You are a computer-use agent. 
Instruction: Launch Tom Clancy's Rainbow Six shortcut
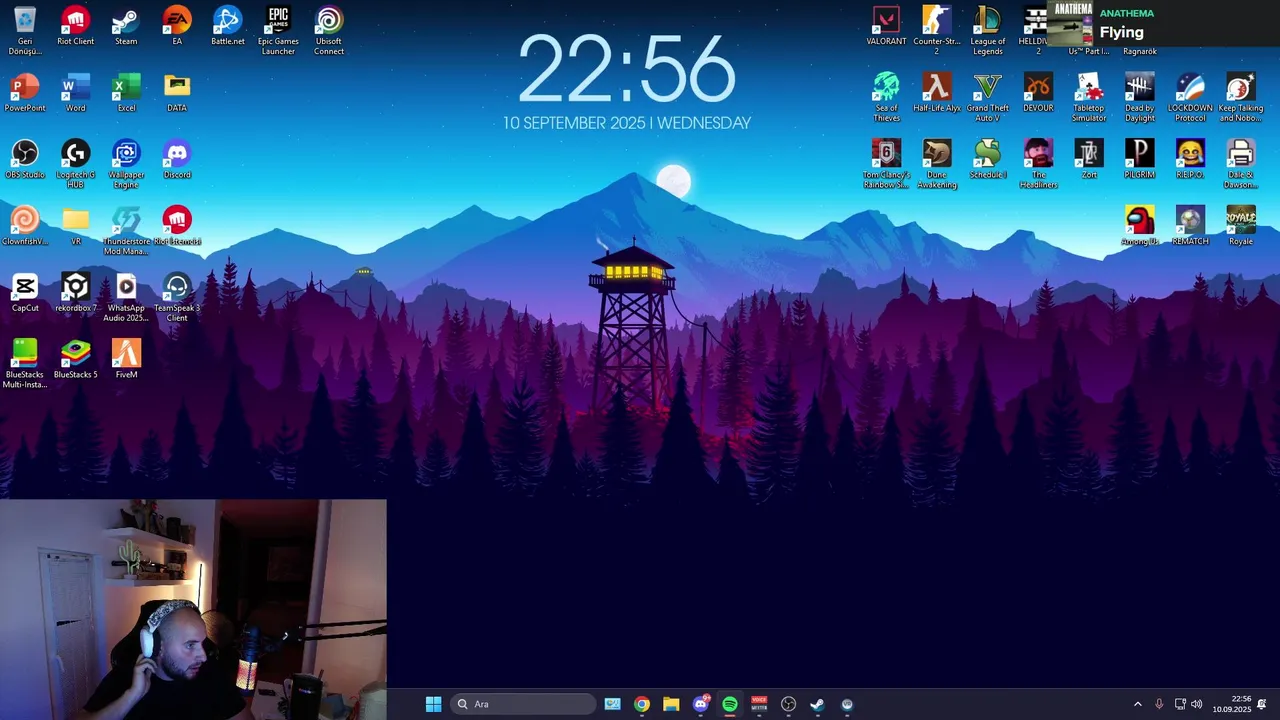886,164
